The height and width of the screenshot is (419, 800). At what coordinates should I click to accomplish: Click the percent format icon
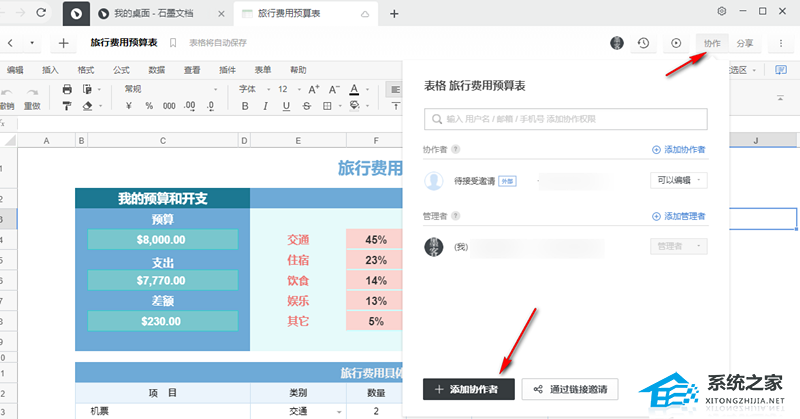[148, 105]
